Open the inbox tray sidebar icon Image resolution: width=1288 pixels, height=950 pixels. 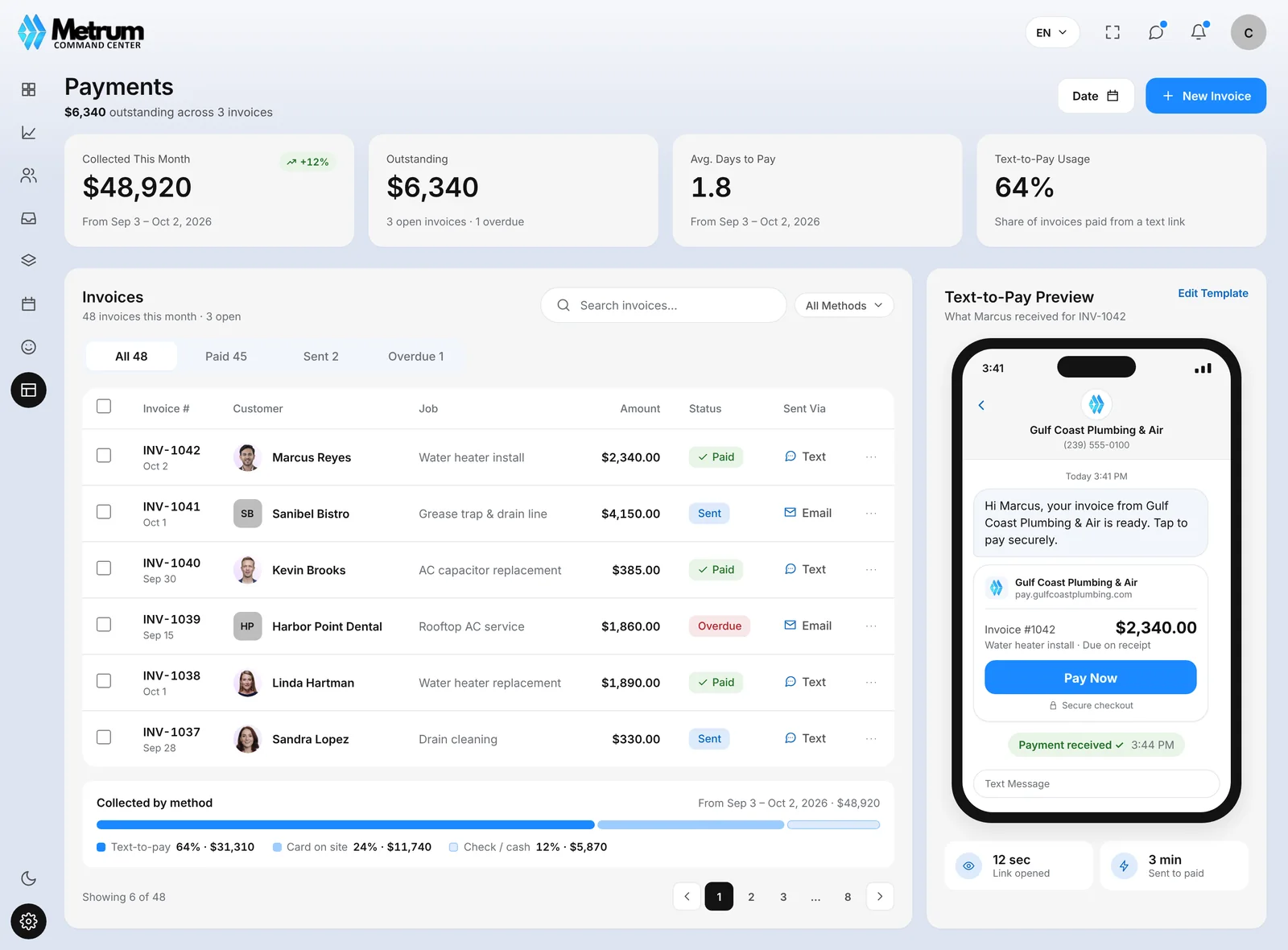(x=28, y=218)
